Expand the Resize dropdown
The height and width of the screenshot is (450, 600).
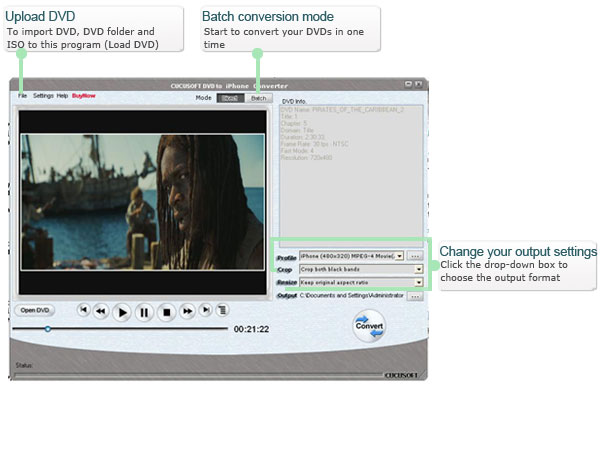pos(419,282)
